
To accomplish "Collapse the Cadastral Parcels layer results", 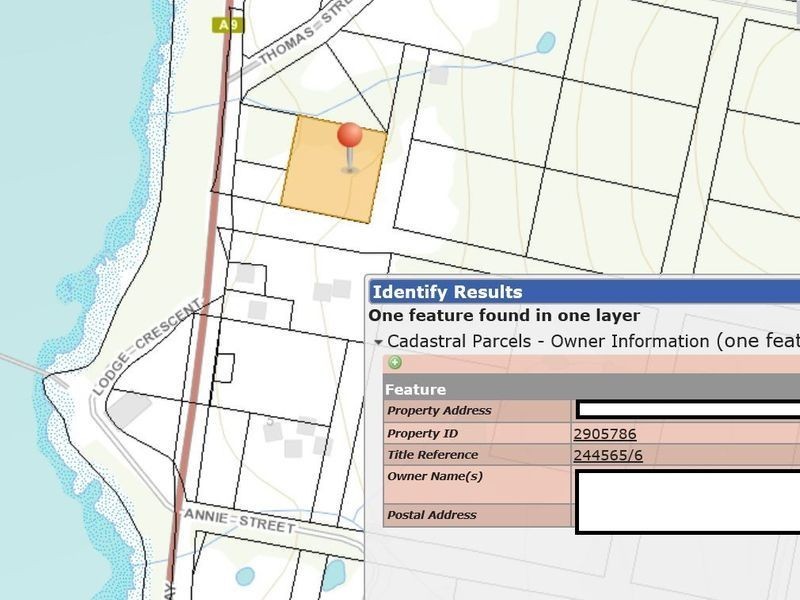I will click(378, 342).
